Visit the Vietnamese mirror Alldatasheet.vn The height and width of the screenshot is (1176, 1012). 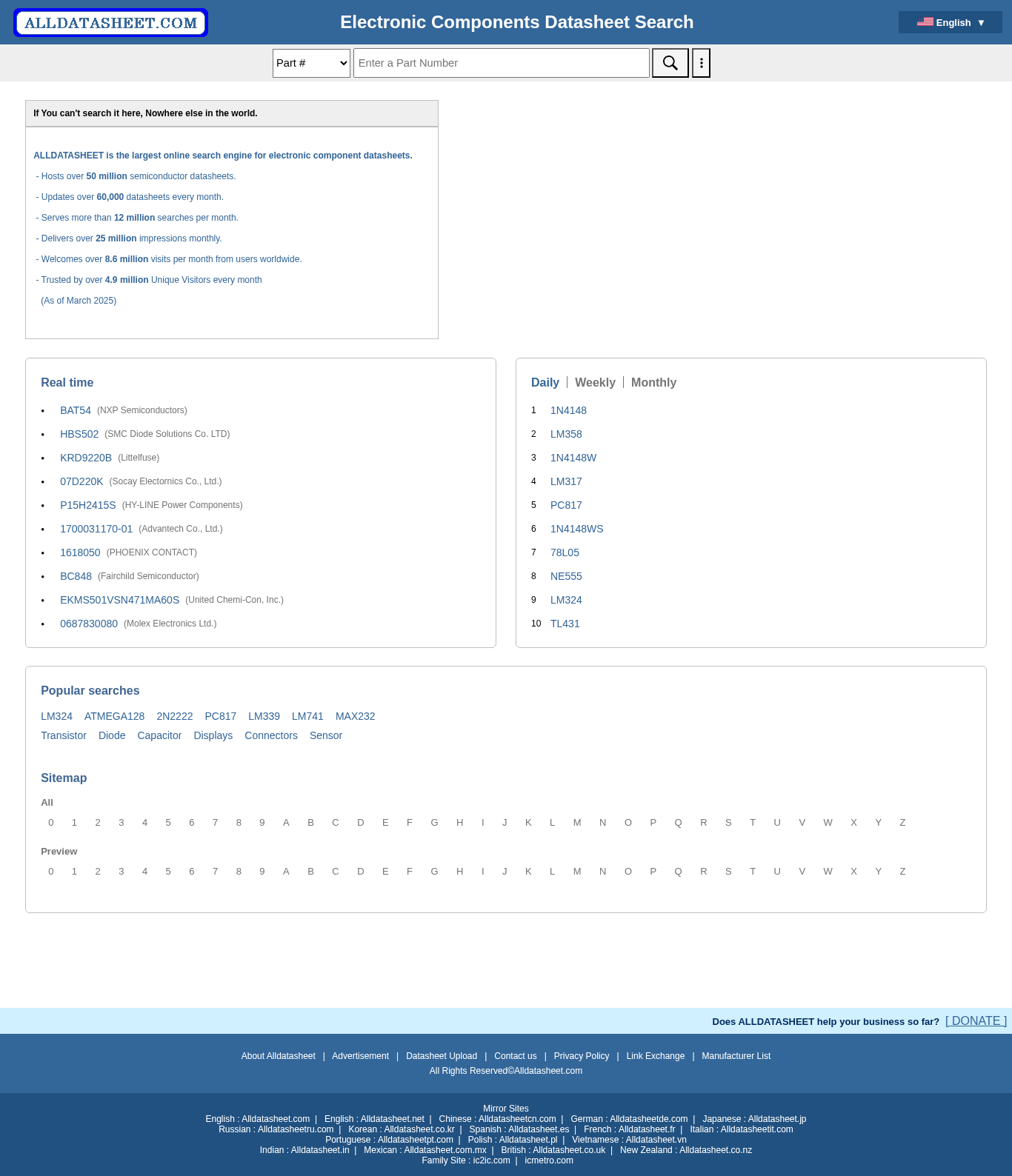coord(629,1140)
